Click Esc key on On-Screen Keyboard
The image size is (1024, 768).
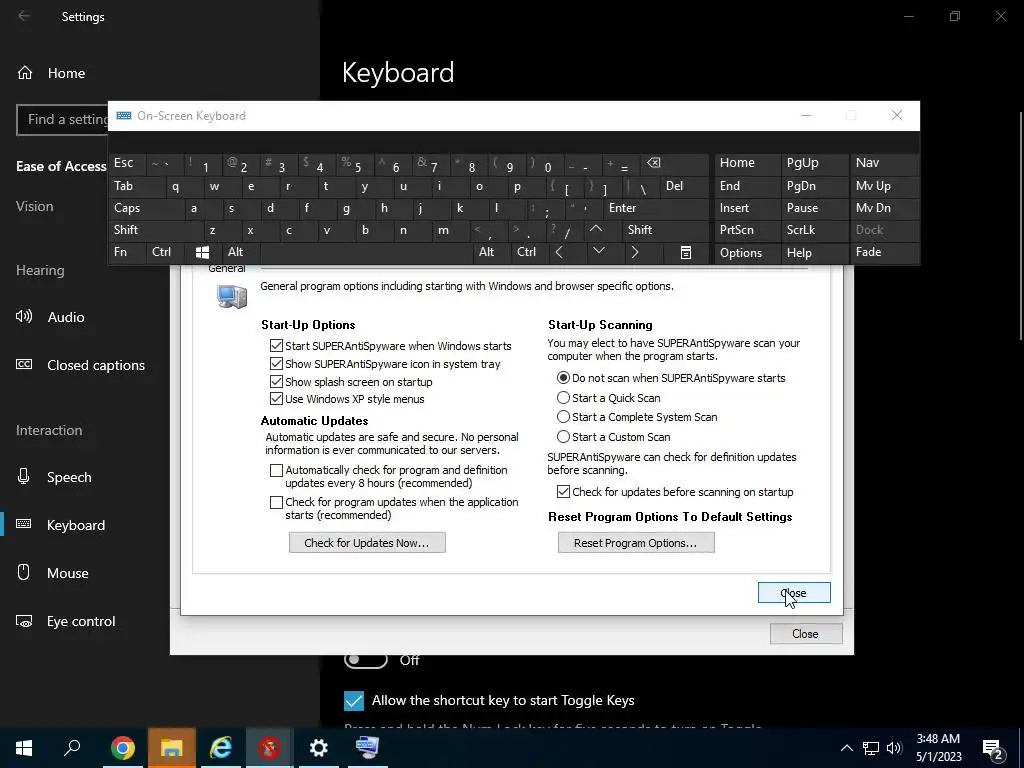[x=128, y=163]
